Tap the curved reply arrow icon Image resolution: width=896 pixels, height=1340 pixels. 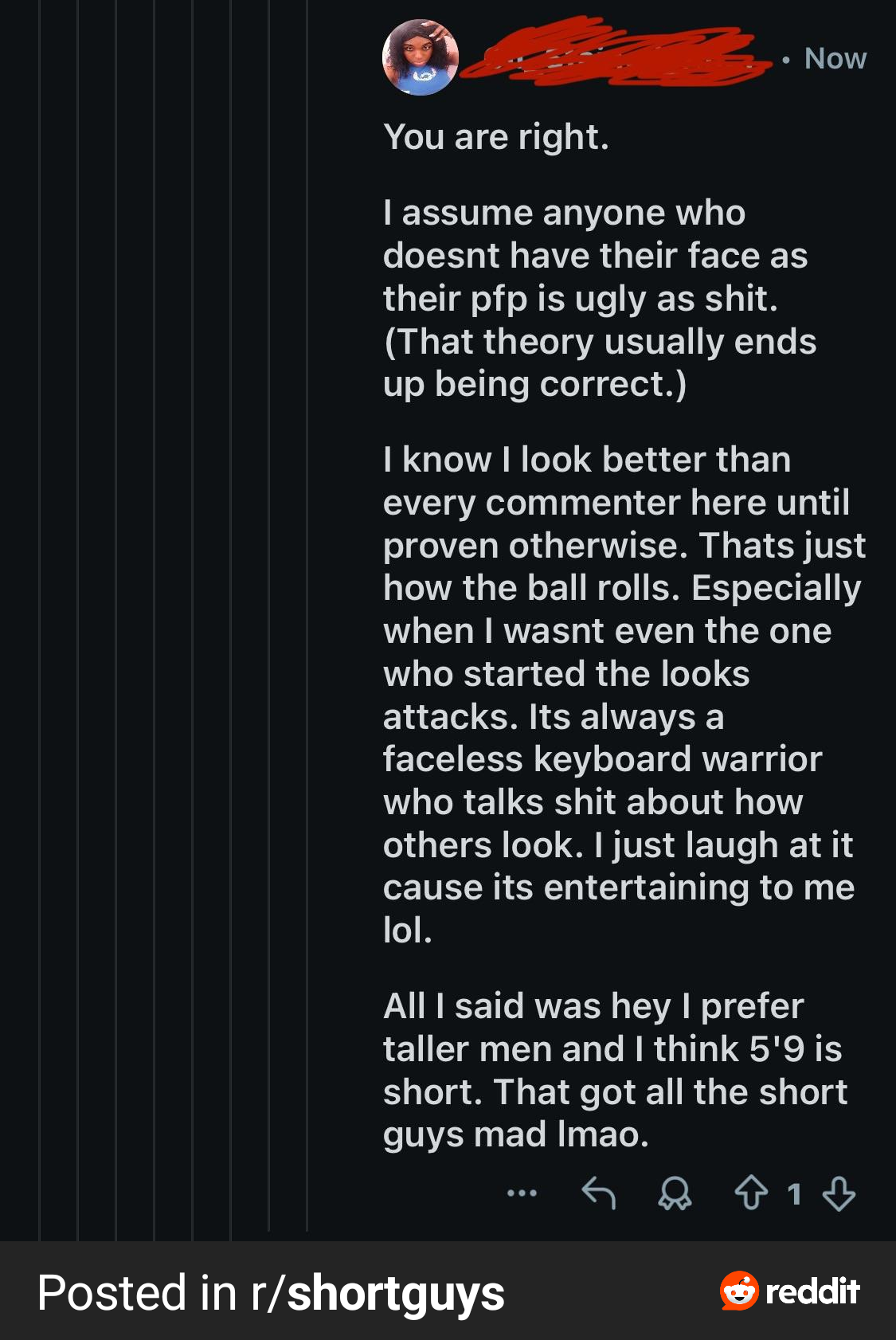click(598, 1193)
